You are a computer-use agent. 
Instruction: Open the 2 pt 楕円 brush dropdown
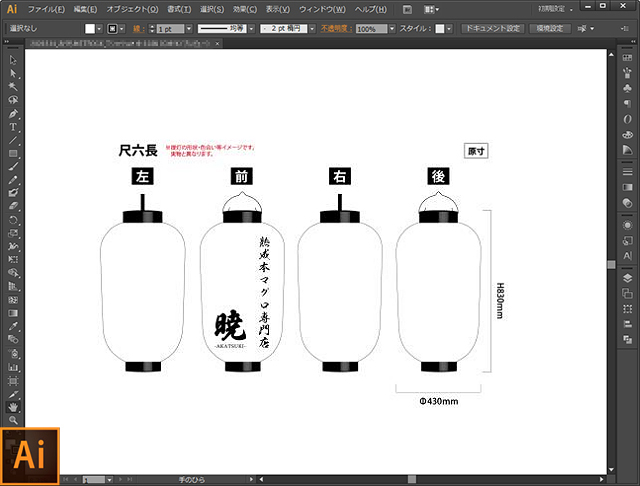[312, 29]
